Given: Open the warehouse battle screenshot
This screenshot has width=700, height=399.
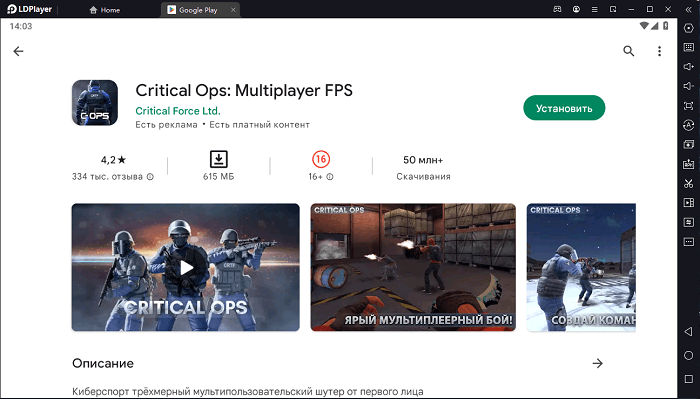Looking at the screenshot, I should (x=413, y=267).
